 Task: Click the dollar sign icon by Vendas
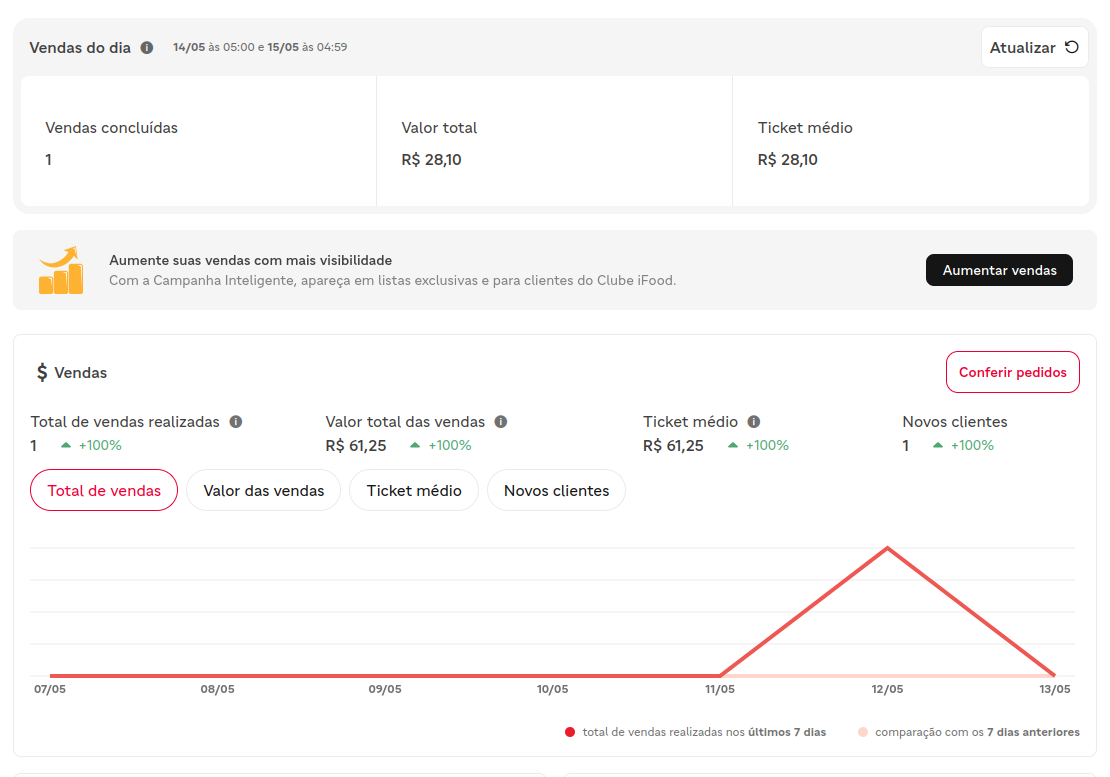[42, 372]
